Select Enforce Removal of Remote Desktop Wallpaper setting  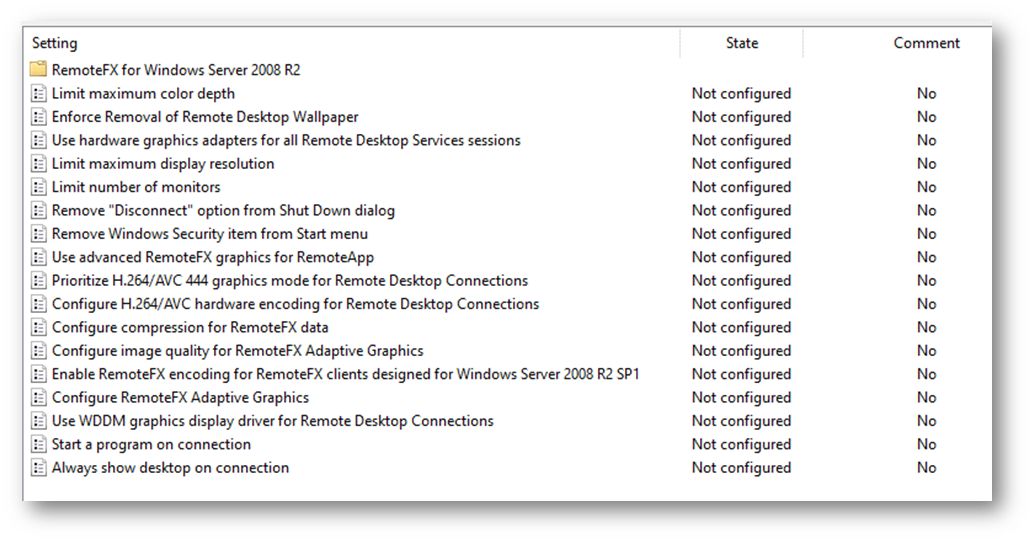coord(204,117)
